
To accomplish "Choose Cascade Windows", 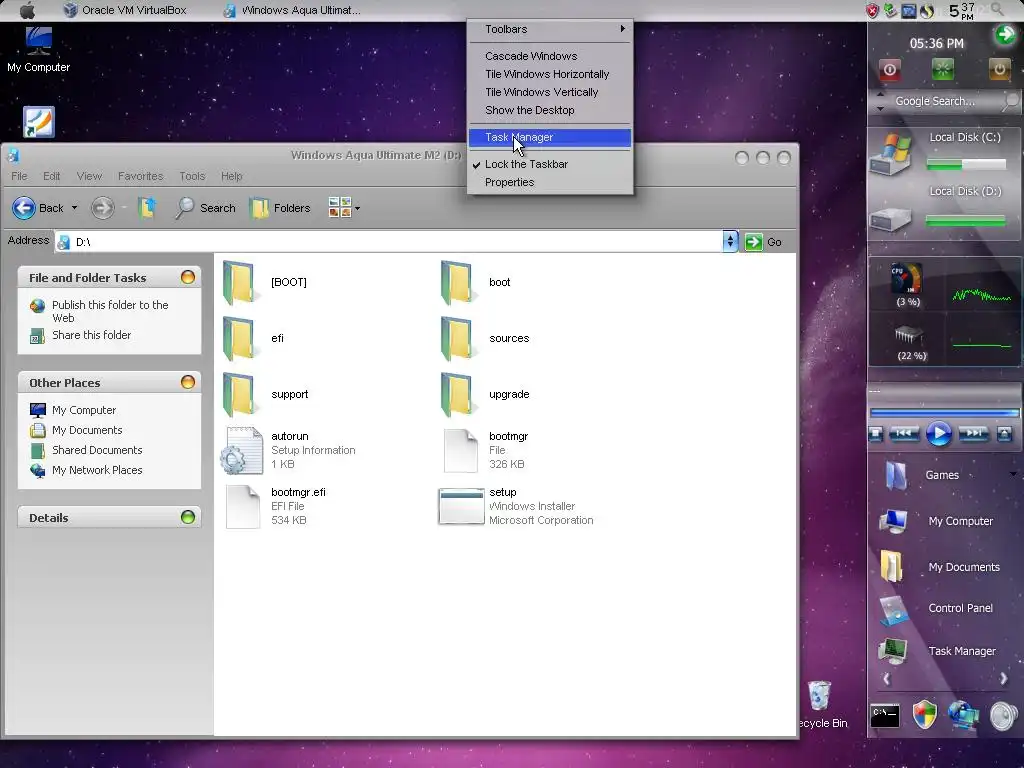I will click(550, 56).
